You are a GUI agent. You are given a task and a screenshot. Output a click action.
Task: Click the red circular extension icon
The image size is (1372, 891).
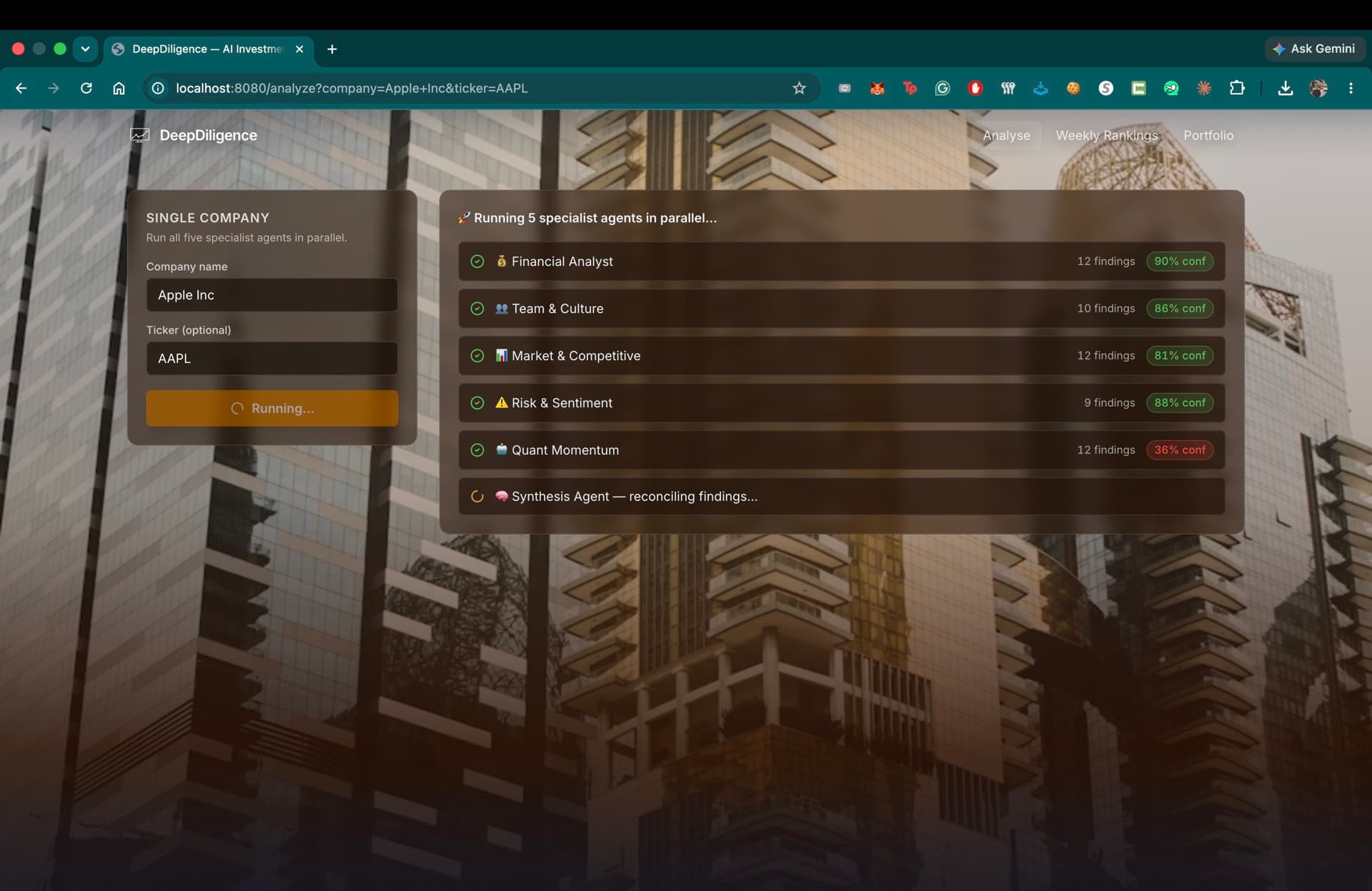point(975,88)
